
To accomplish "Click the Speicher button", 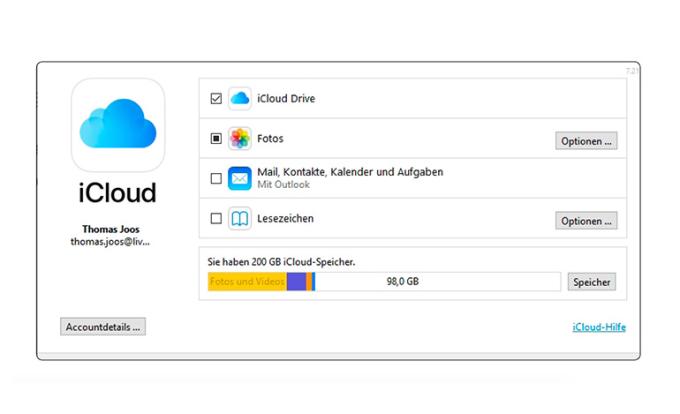I will 592,282.
